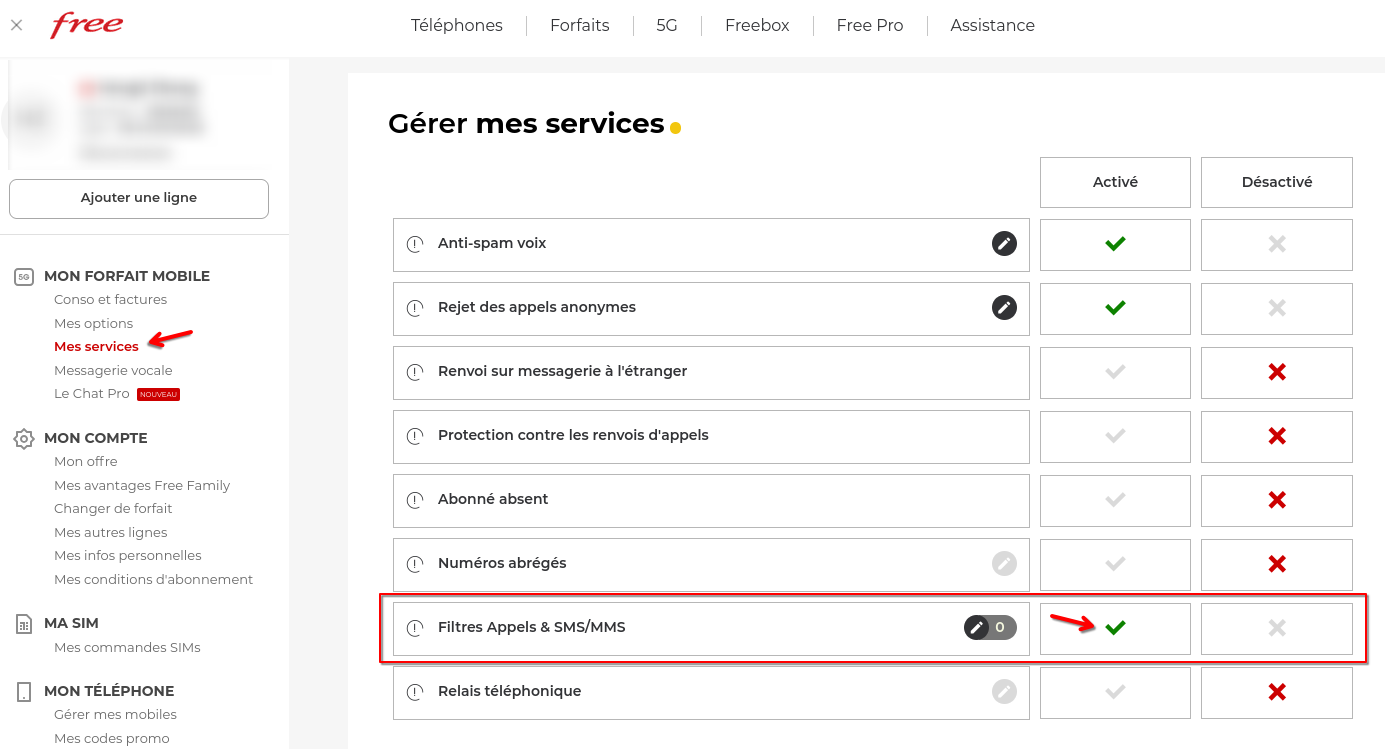Keep Relais téléphonique disabled via red cross
The image size is (1385, 749).
(x=1277, y=692)
